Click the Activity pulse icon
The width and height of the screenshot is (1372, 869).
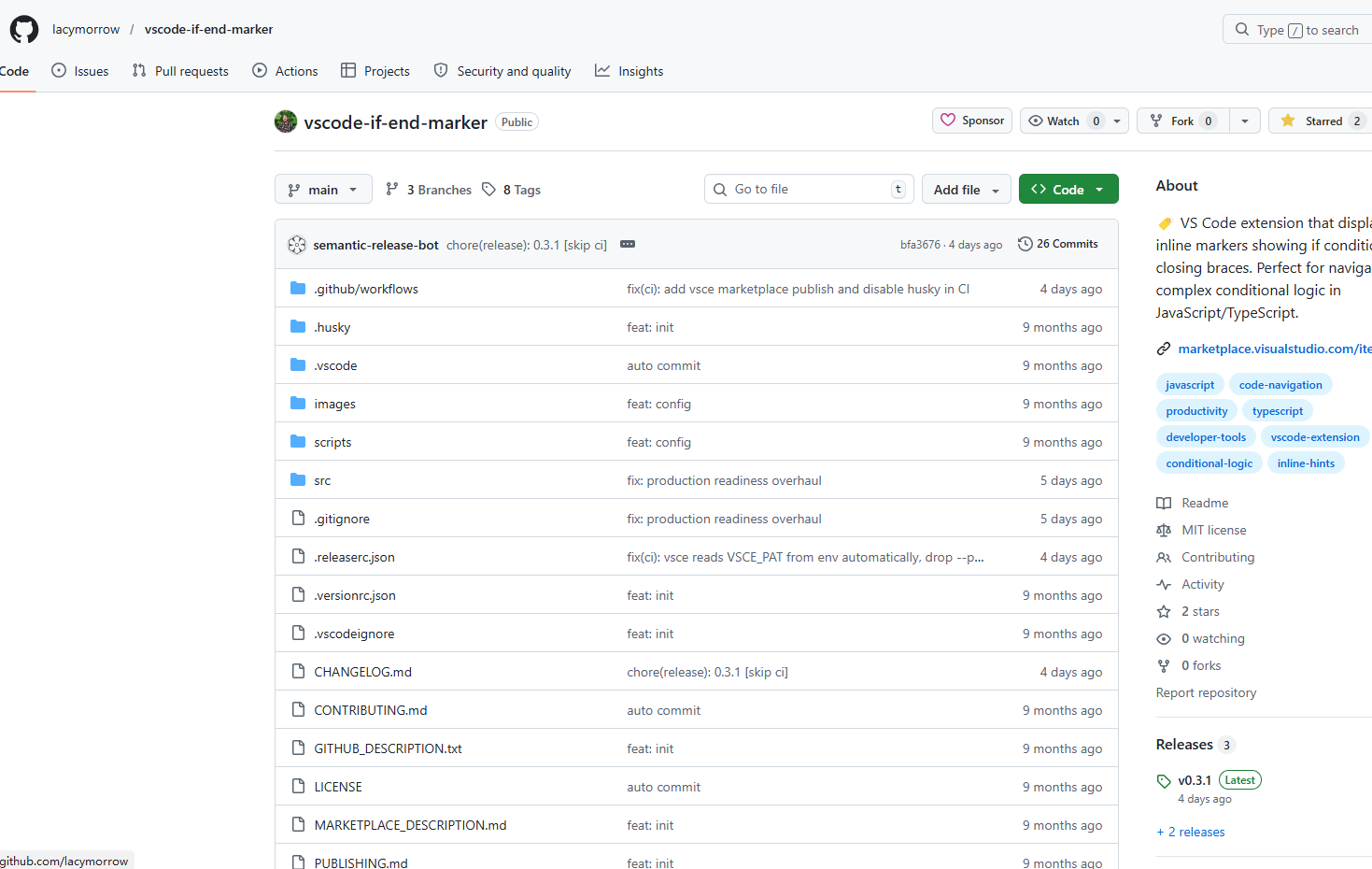[x=1164, y=585]
